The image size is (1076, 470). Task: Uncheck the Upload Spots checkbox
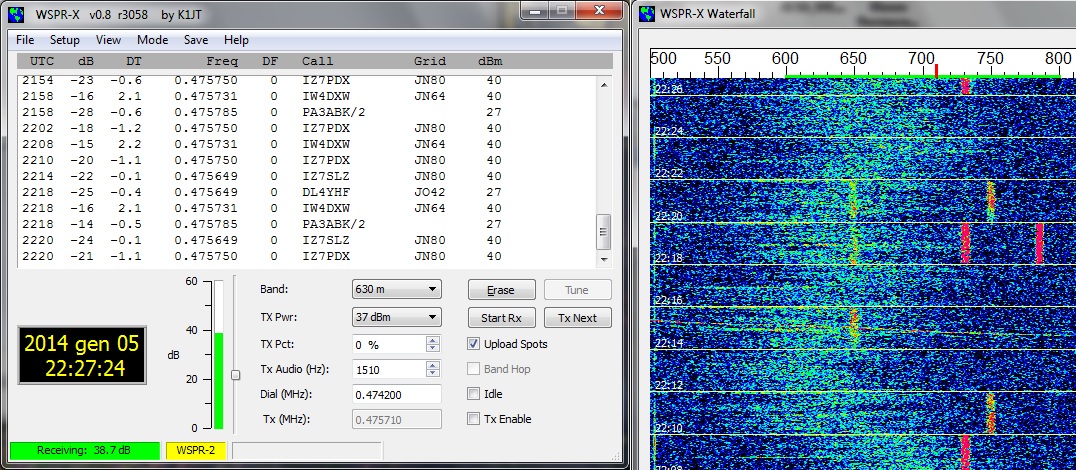[473, 344]
